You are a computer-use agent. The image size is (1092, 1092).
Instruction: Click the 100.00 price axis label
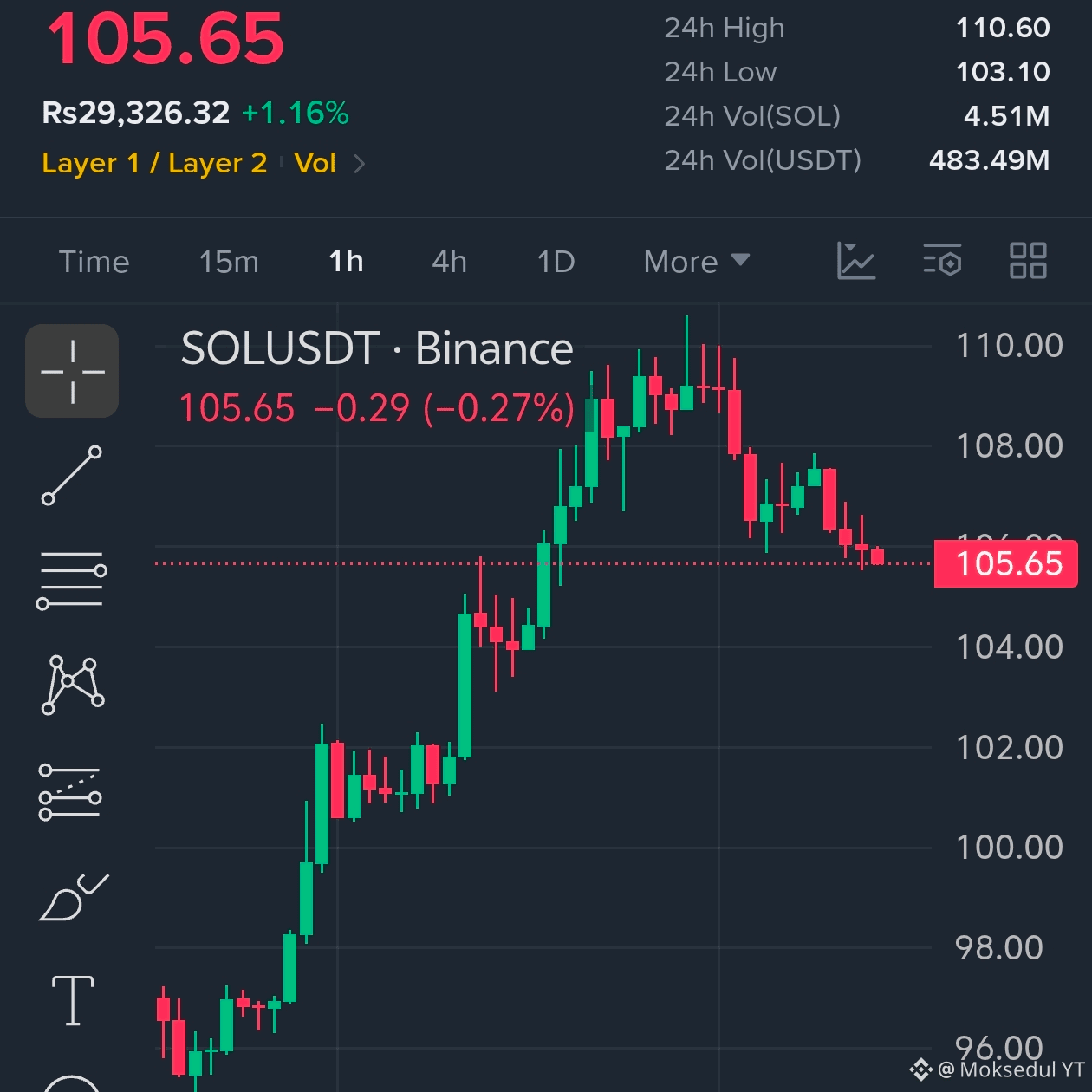tap(1009, 847)
